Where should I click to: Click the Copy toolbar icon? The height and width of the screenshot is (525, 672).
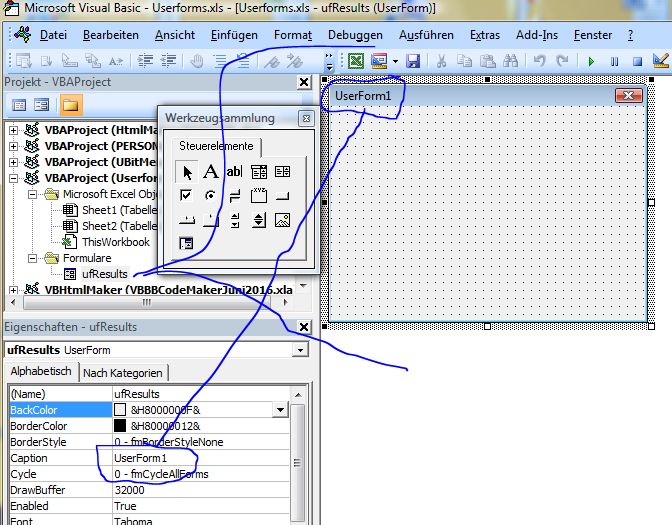465,61
